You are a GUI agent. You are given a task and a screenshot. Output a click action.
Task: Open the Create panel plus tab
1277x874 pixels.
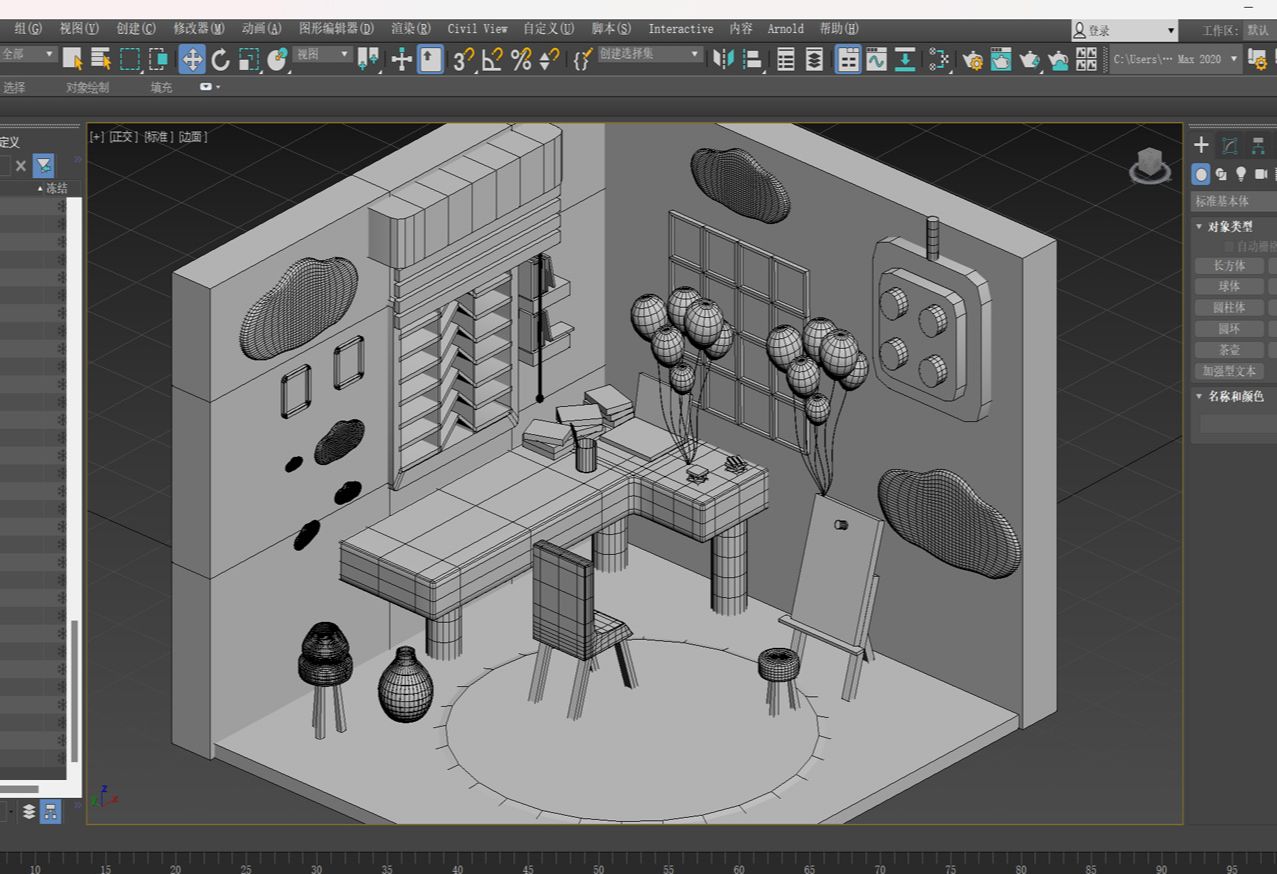[1201, 146]
